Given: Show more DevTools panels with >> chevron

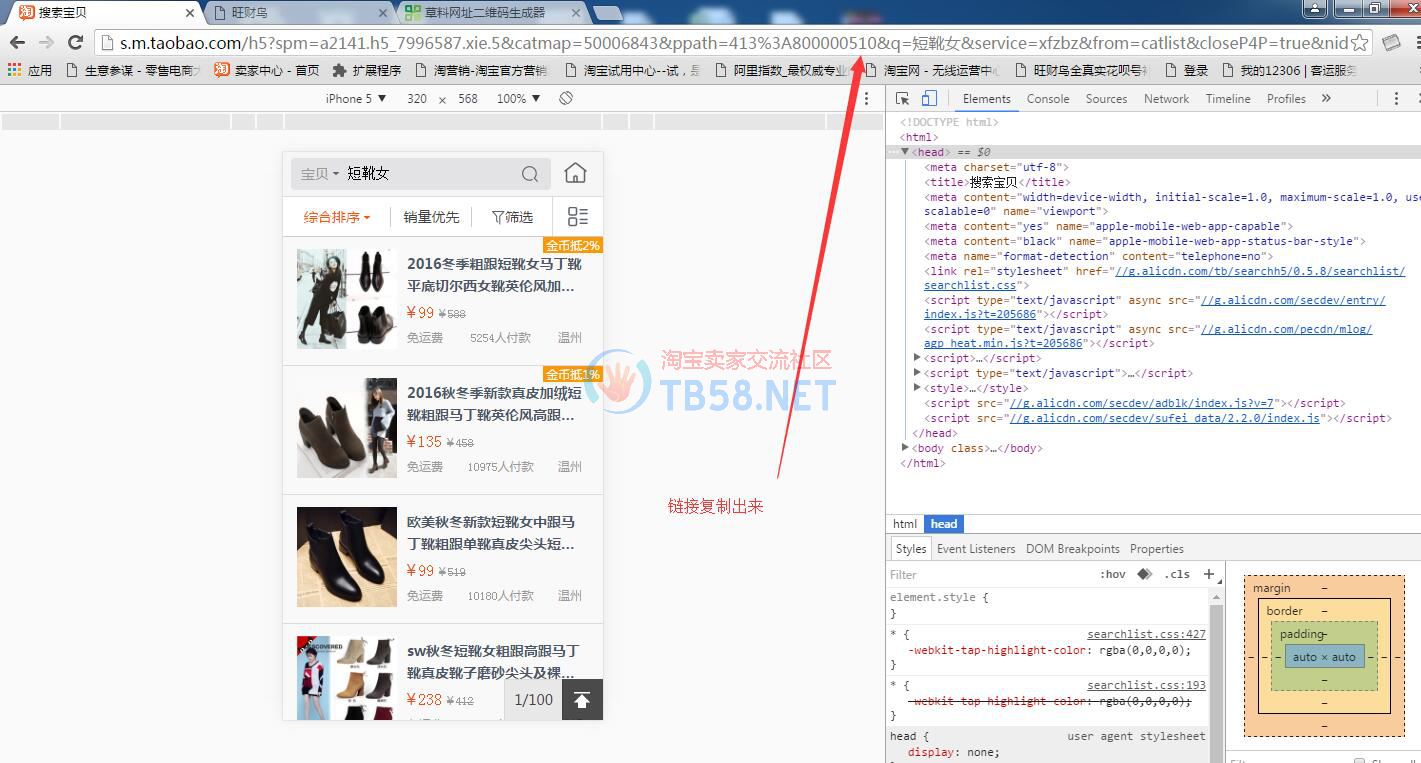Looking at the screenshot, I should click(x=1326, y=98).
